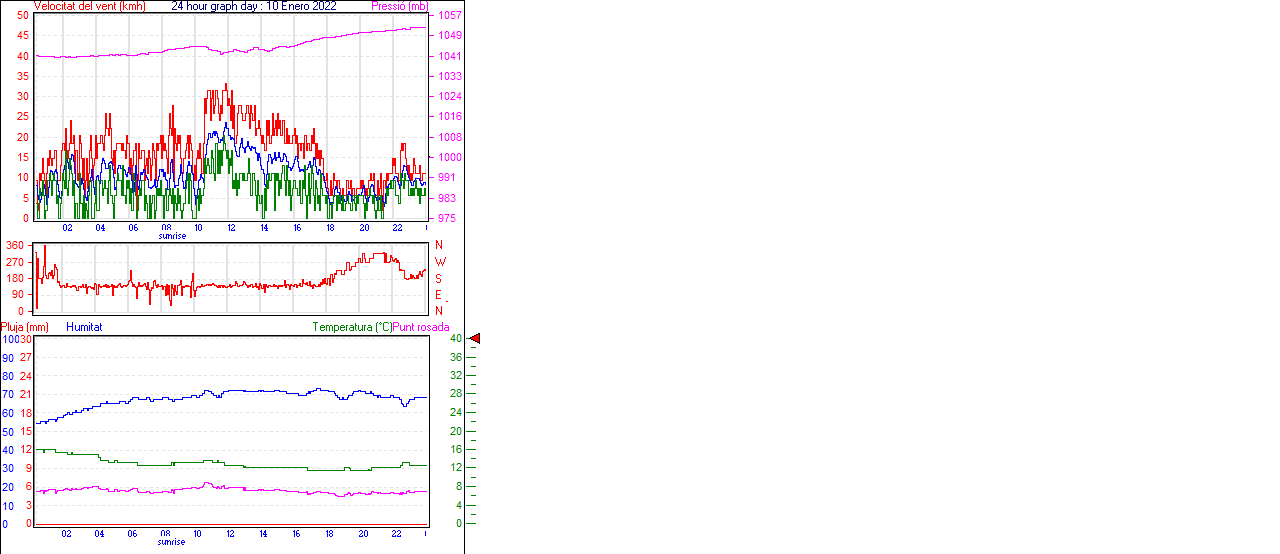Click the 'Punt rosada' legend label

coord(421,327)
